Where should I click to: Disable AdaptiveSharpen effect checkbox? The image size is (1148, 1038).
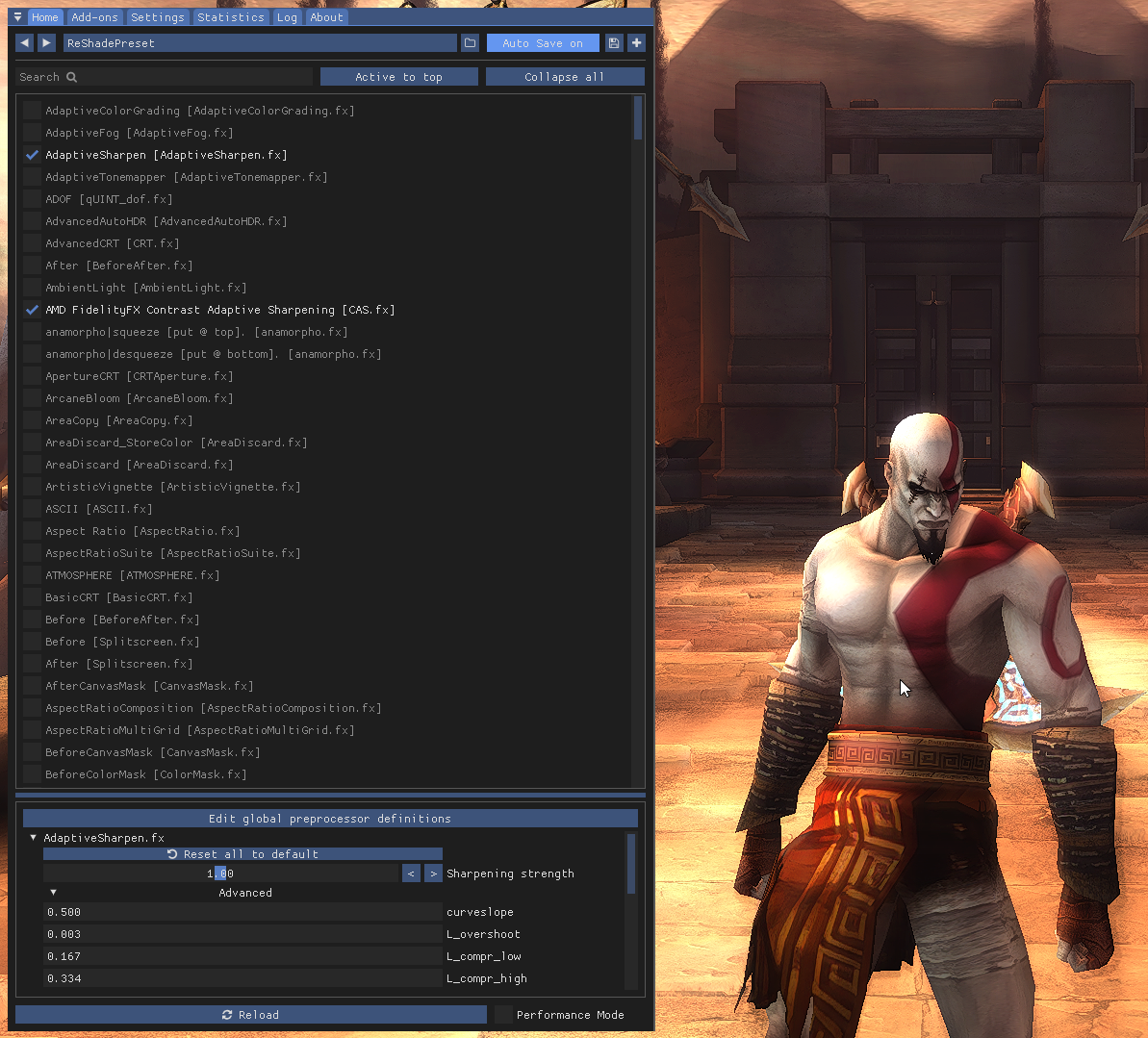(x=32, y=155)
